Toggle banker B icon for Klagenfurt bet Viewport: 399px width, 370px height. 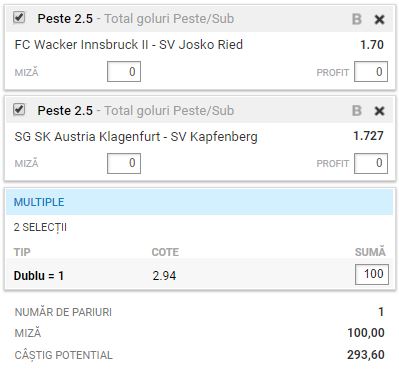(x=357, y=111)
